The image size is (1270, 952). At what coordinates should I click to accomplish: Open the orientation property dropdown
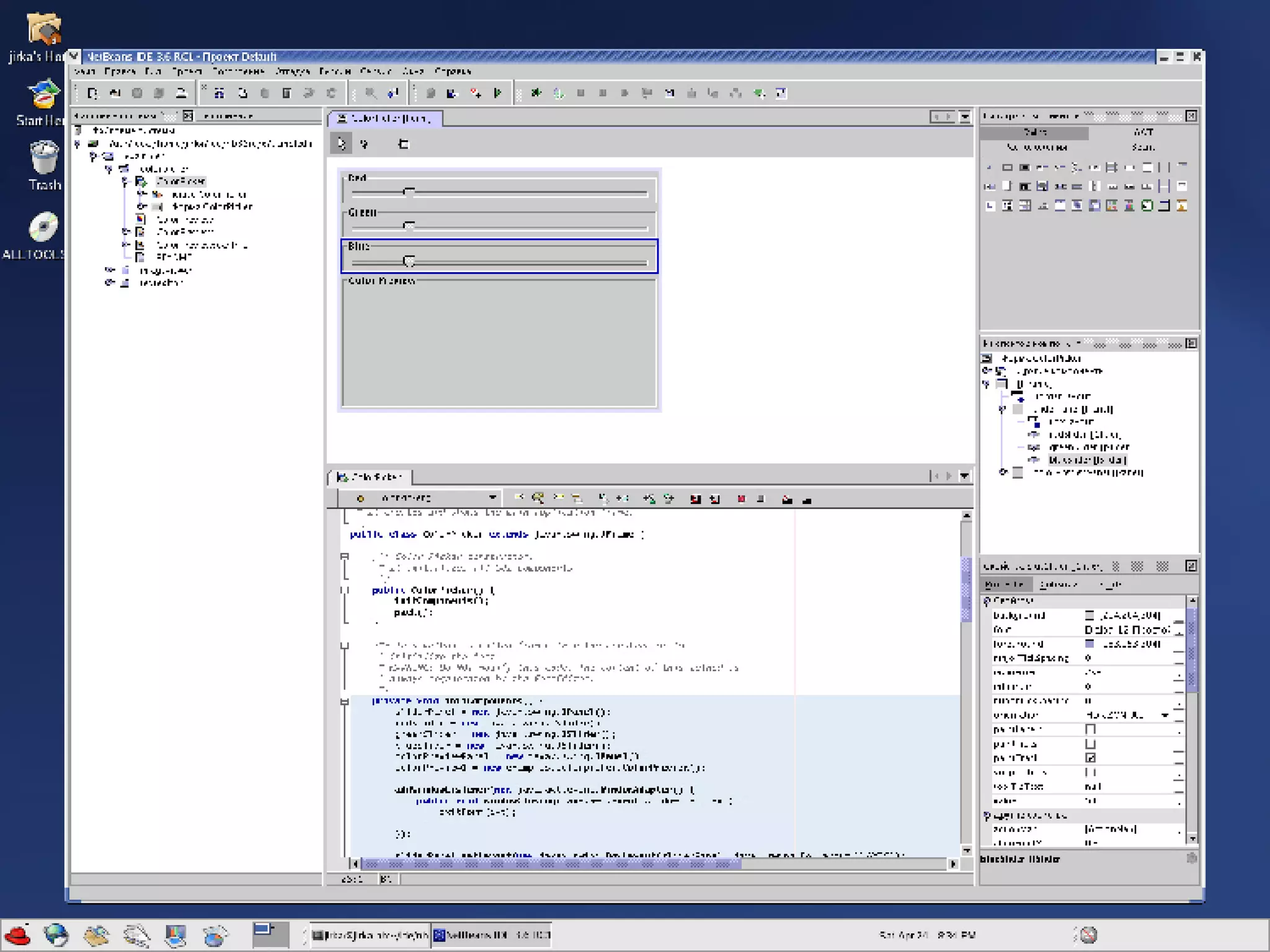click(1165, 715)
